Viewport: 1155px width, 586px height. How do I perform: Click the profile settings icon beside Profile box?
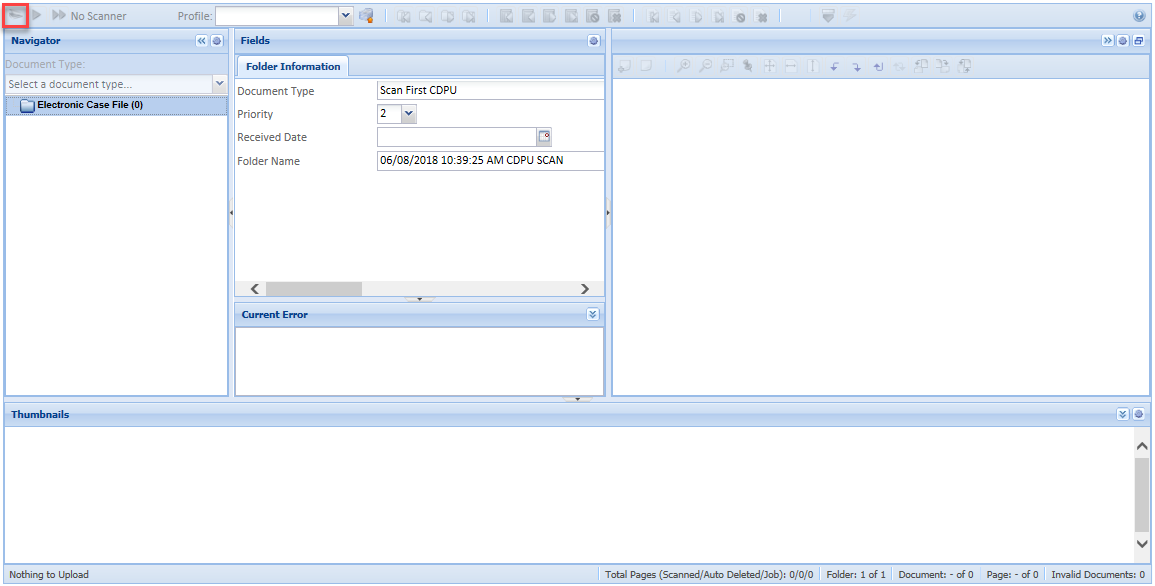point(366,16)
